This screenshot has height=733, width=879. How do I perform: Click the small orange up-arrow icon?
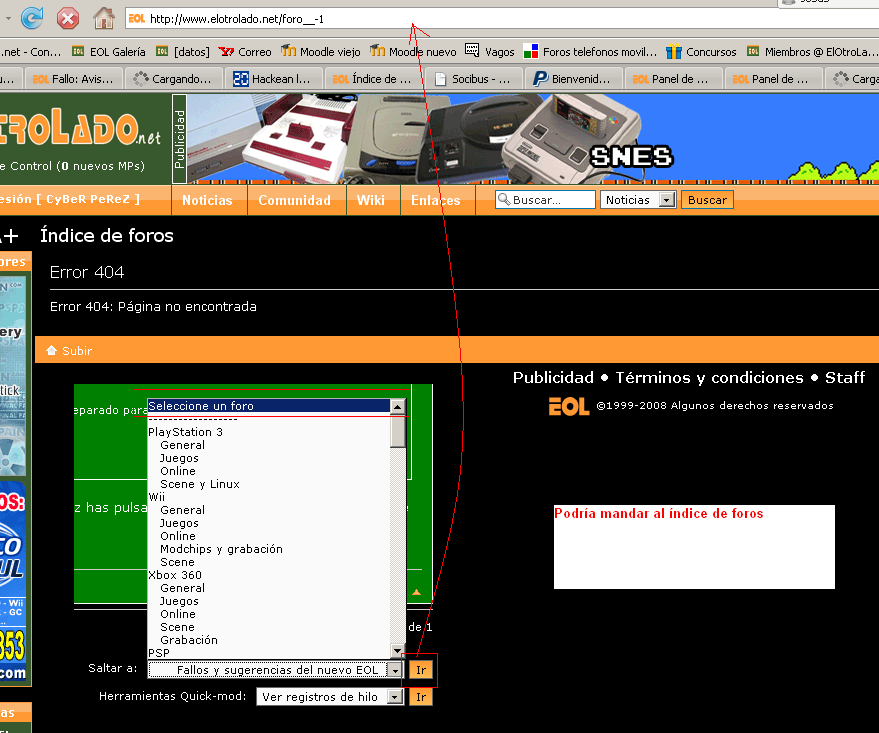417,592
